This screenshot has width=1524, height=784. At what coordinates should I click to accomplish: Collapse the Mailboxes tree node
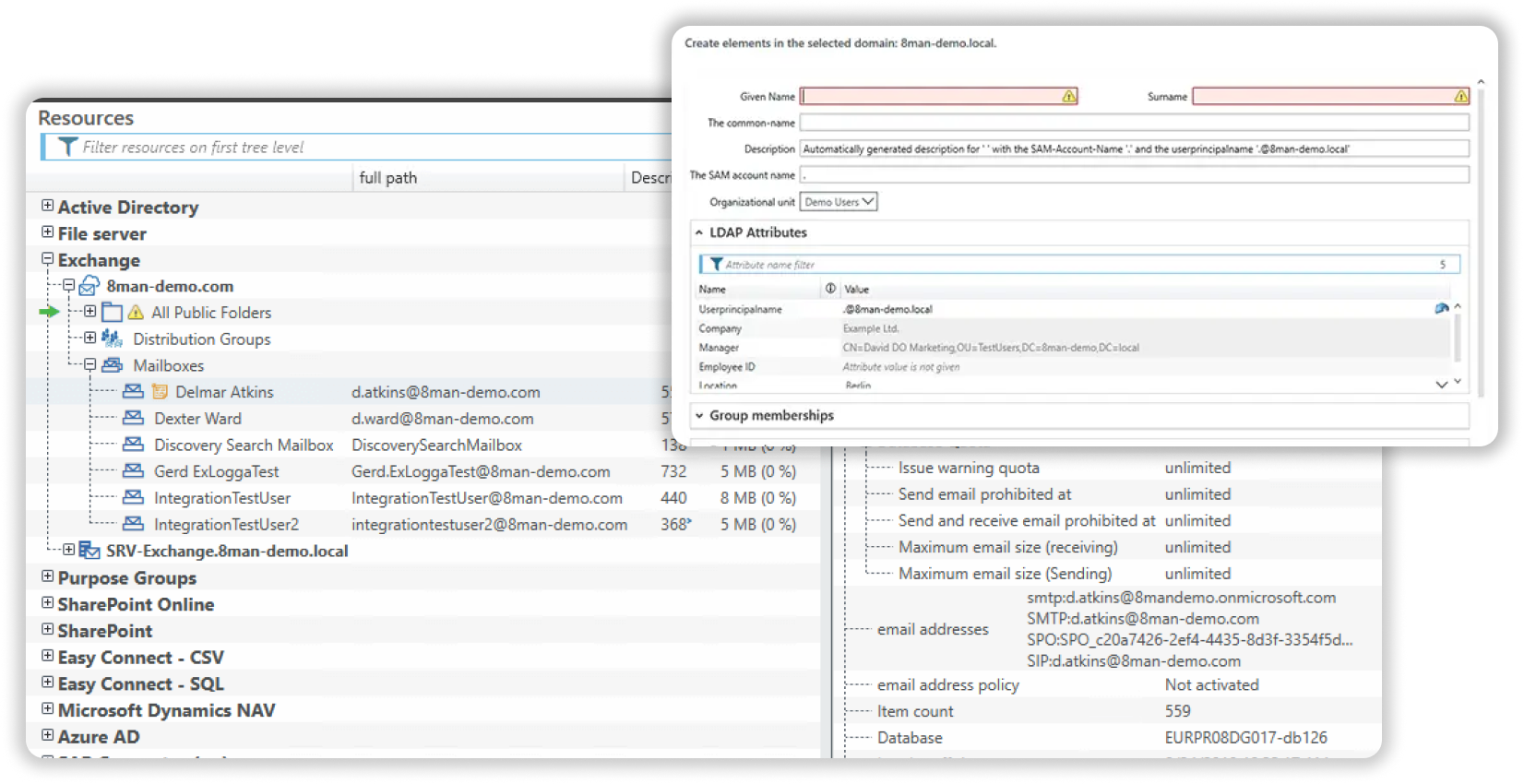point(89,365)
